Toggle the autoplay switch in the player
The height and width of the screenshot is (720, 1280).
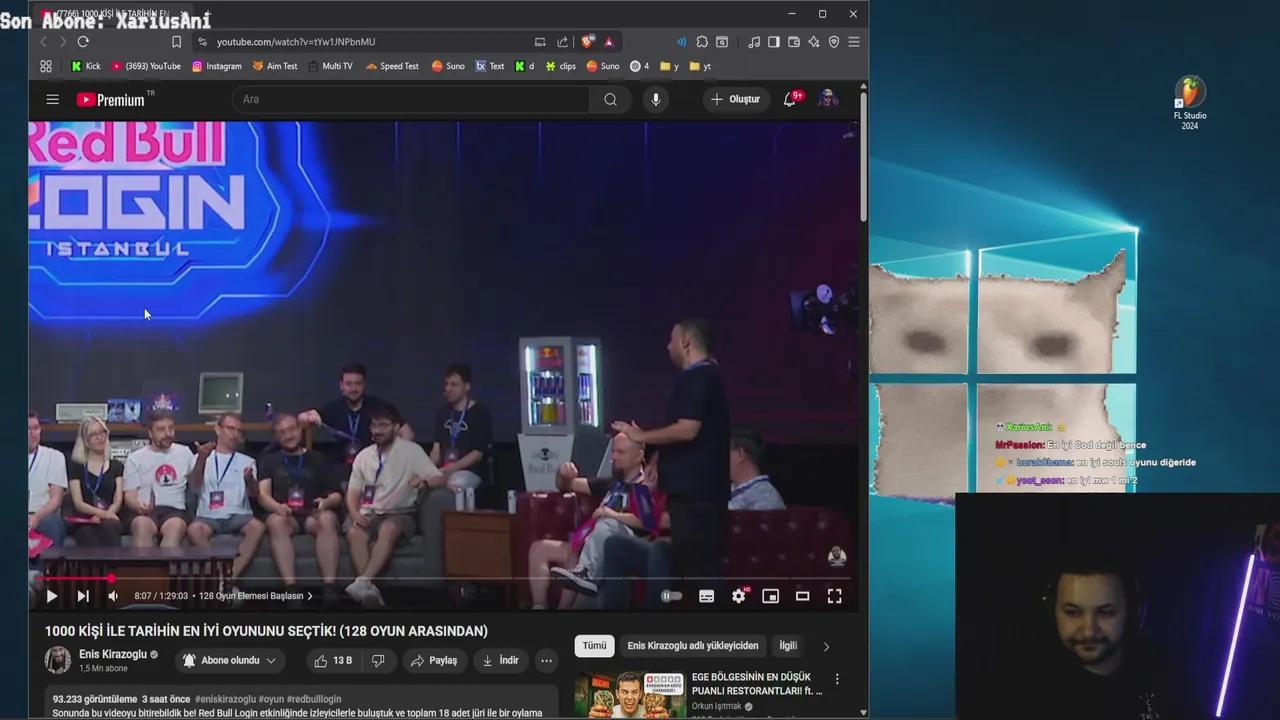672,596
